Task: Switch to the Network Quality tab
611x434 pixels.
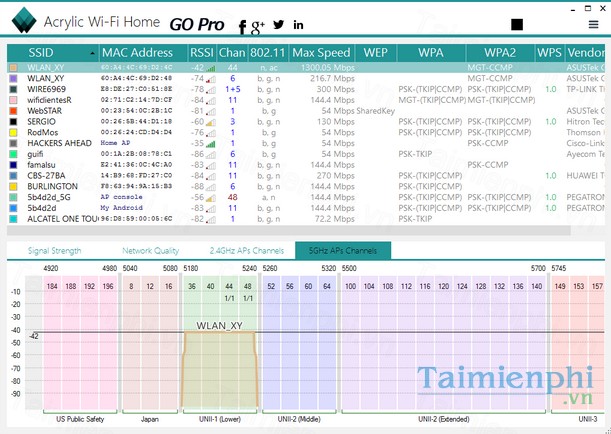Action: (150, 251)
